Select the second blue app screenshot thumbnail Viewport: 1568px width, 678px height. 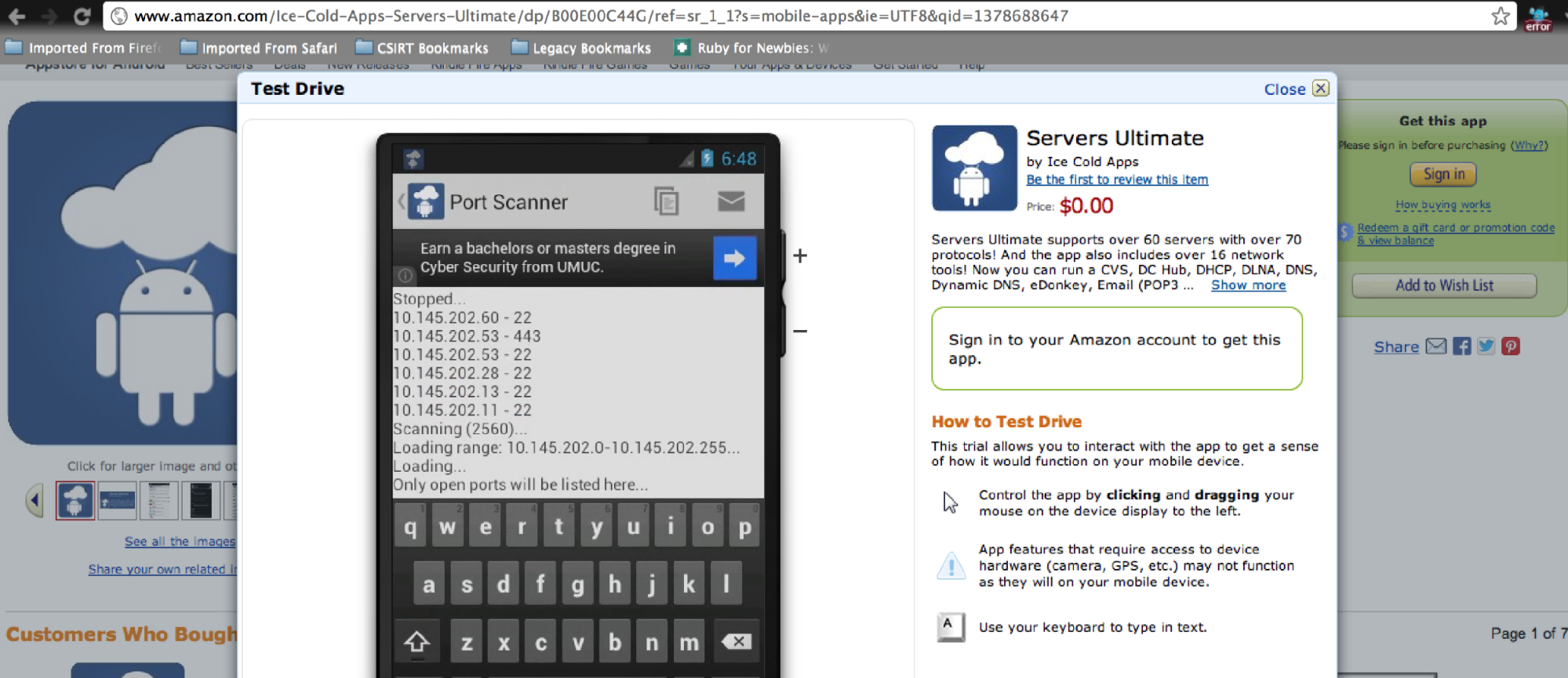click(118, 500)
